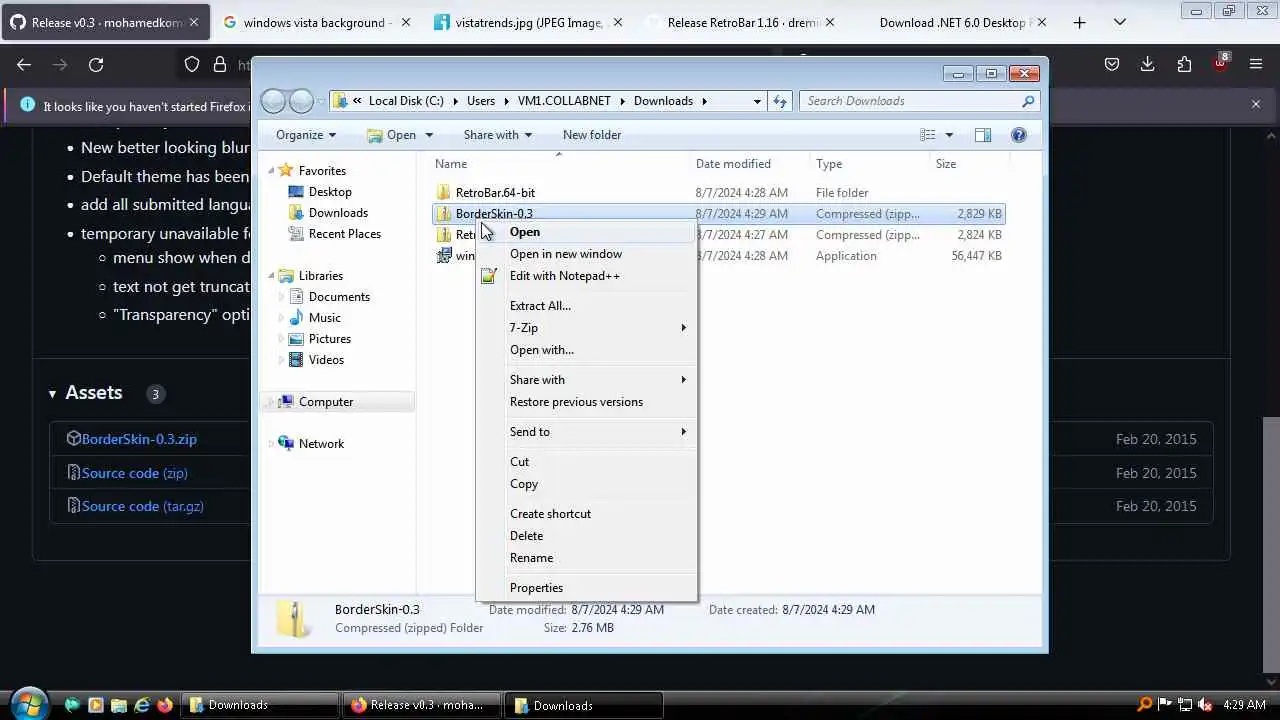Open the Firefox extensions puzzle icon
The width and height of the screenshot is (1280, 720).
(x=1184, y=64)
